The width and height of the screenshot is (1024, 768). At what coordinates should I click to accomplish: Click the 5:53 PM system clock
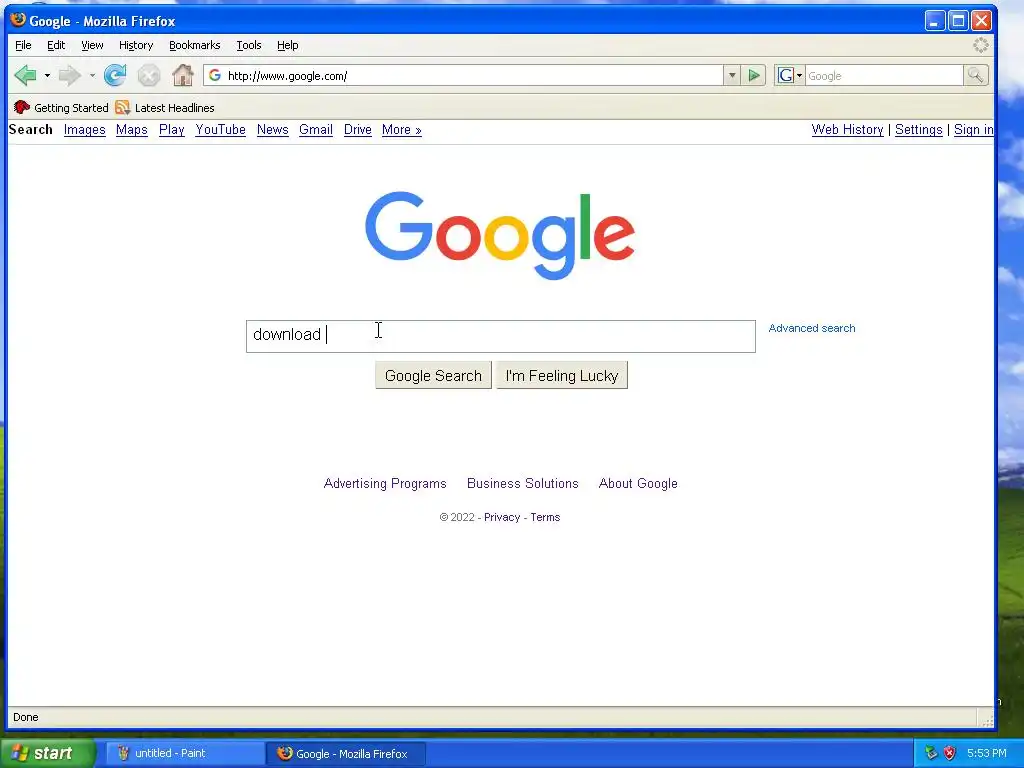coord(987,753)
